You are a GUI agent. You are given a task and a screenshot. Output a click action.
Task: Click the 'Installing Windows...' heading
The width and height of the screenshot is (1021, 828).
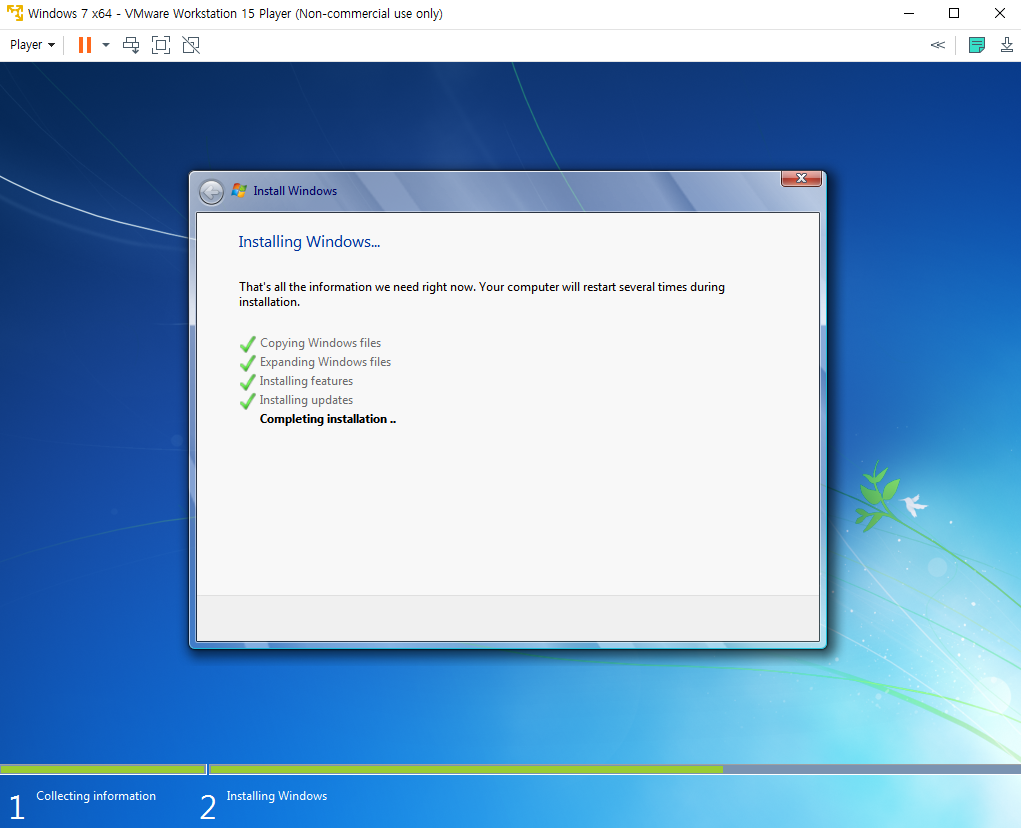[x=309, y=242]
